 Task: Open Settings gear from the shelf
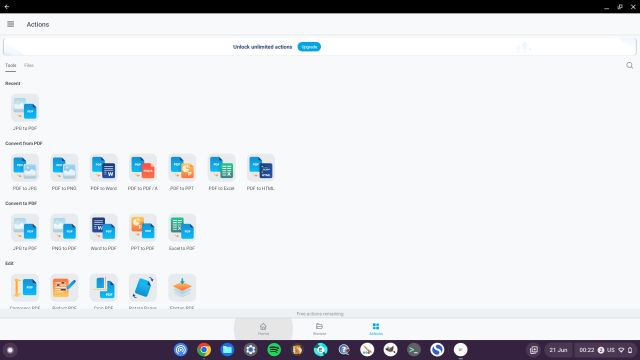click(251, 350)
